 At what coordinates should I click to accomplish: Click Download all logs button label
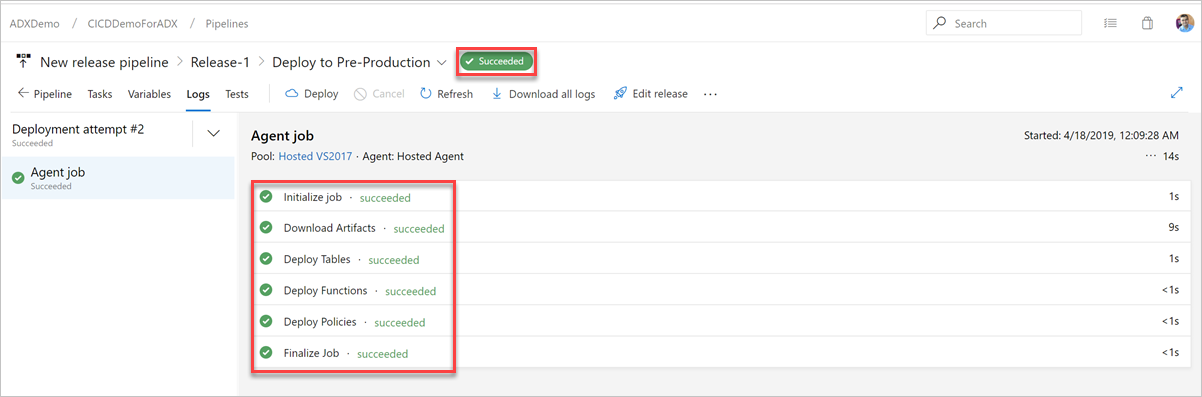(x=552, y=94)
